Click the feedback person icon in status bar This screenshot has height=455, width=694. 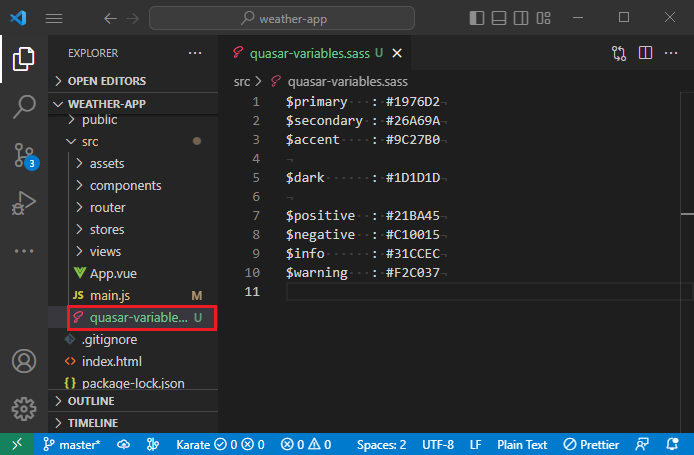642,444
